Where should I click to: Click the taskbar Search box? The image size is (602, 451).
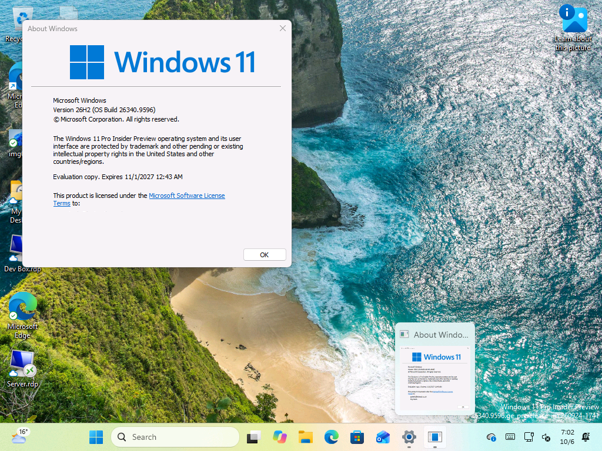[x=175, y=437]
